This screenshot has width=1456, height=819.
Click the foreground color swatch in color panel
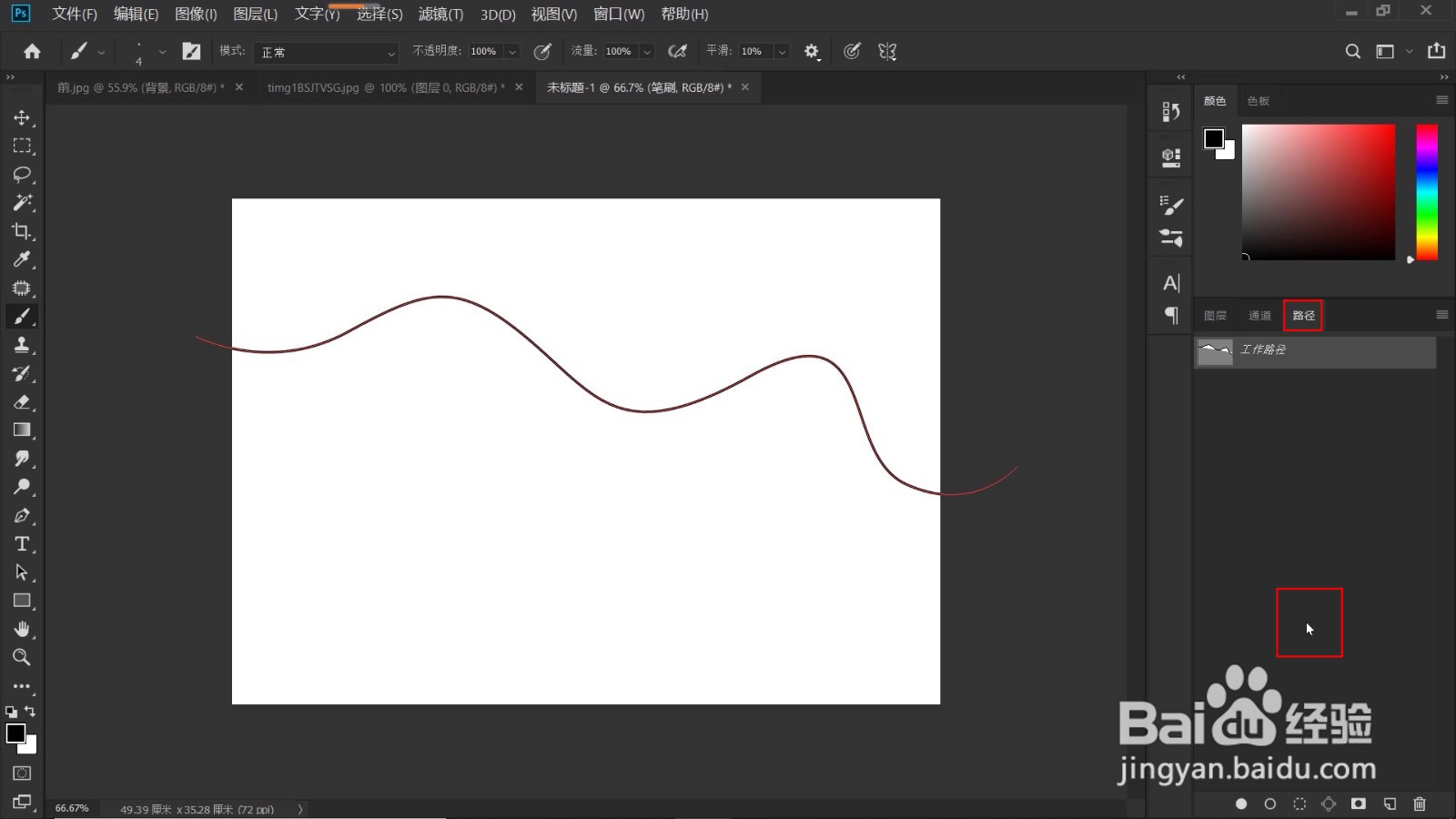(x=1214, y=138)
